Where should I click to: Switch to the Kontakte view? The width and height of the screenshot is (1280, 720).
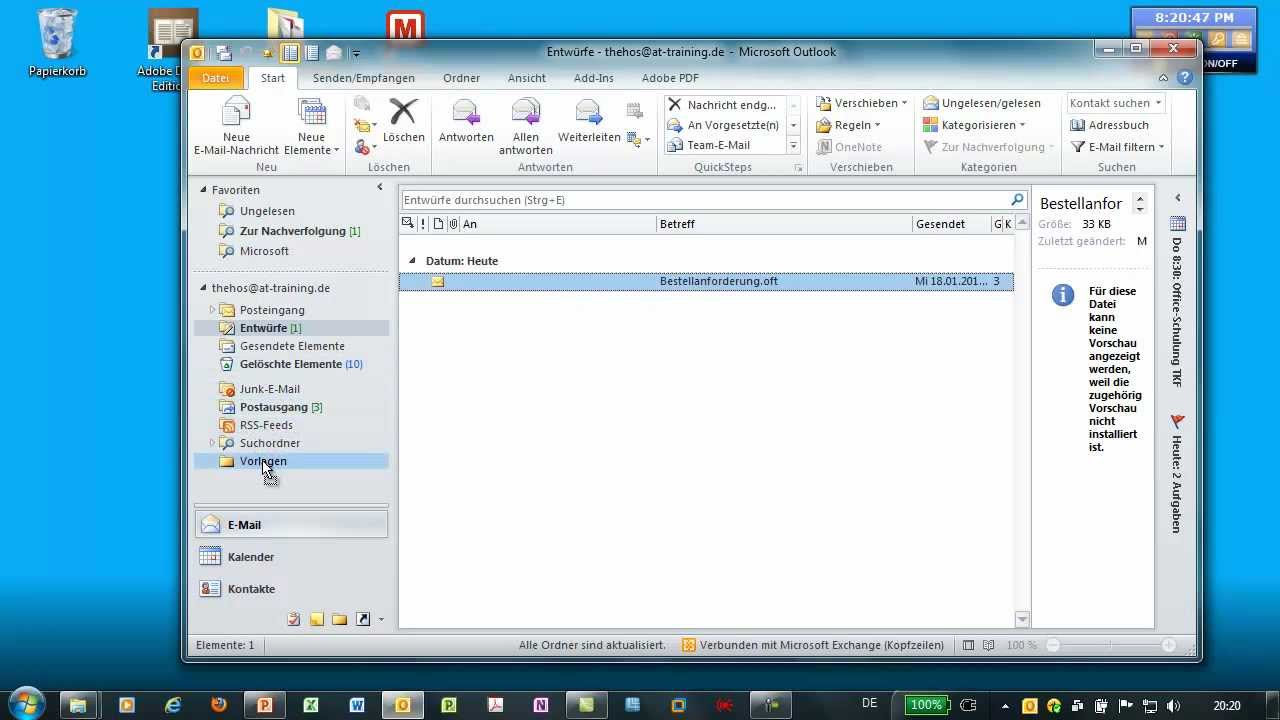click(291, 589)
